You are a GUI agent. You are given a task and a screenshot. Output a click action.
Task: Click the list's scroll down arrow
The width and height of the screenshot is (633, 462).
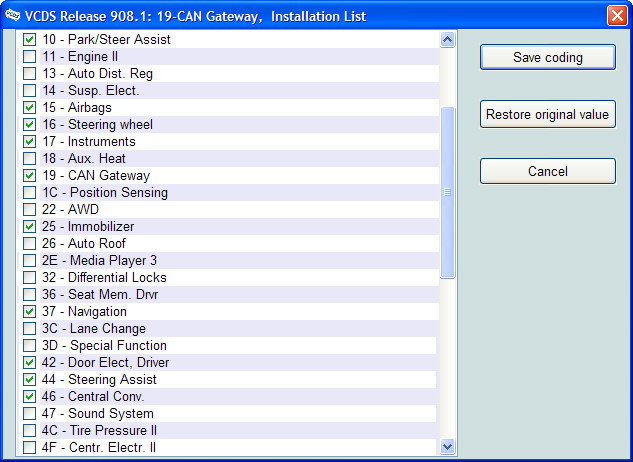point(447,447)
